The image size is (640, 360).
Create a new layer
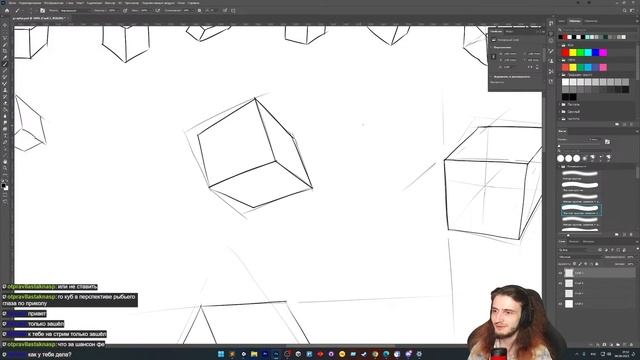[x=624, y=344]
